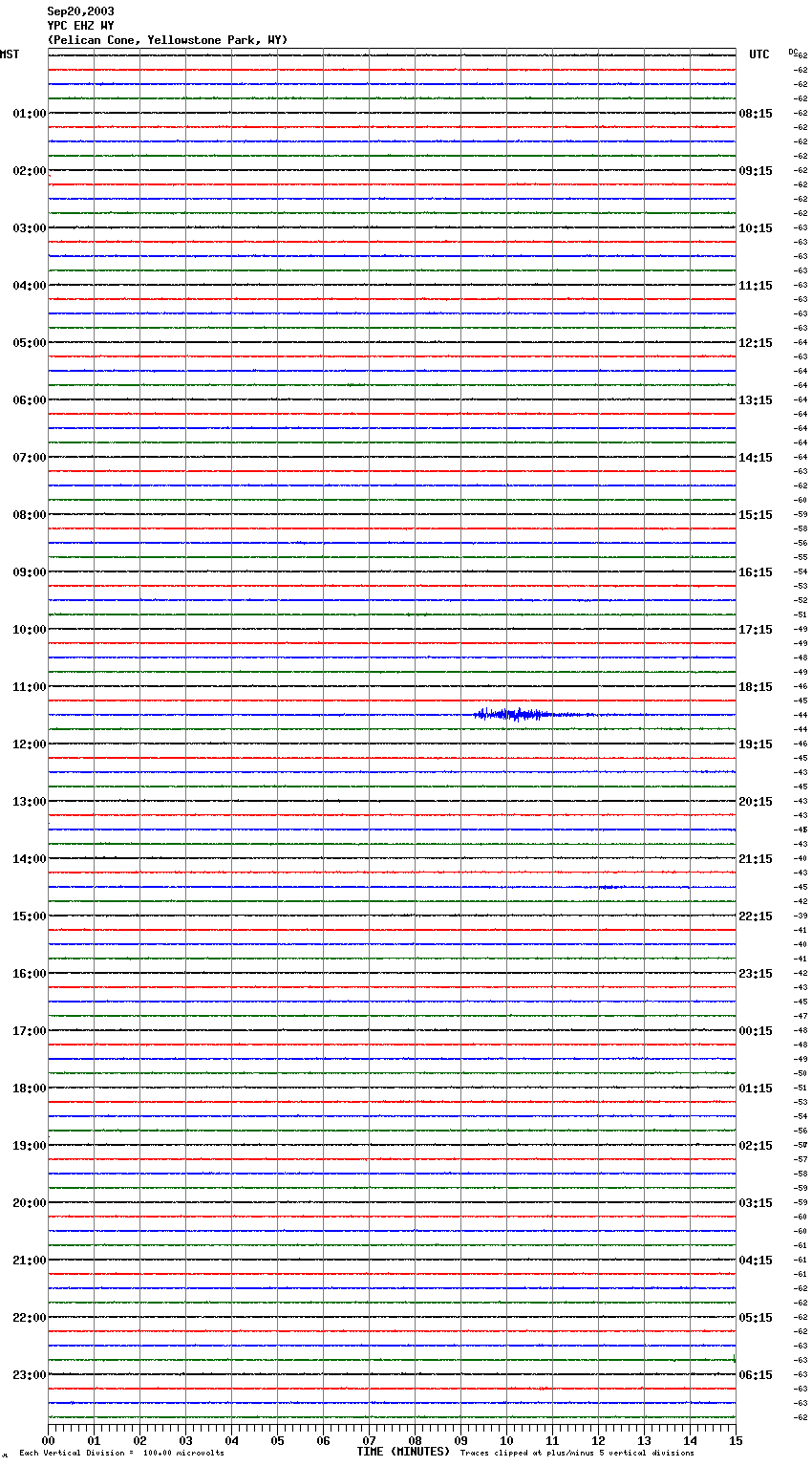This screenshot has height=1466, width=812.
Task: Click the "15" minute axis label
Action: tap(736, 1440)
